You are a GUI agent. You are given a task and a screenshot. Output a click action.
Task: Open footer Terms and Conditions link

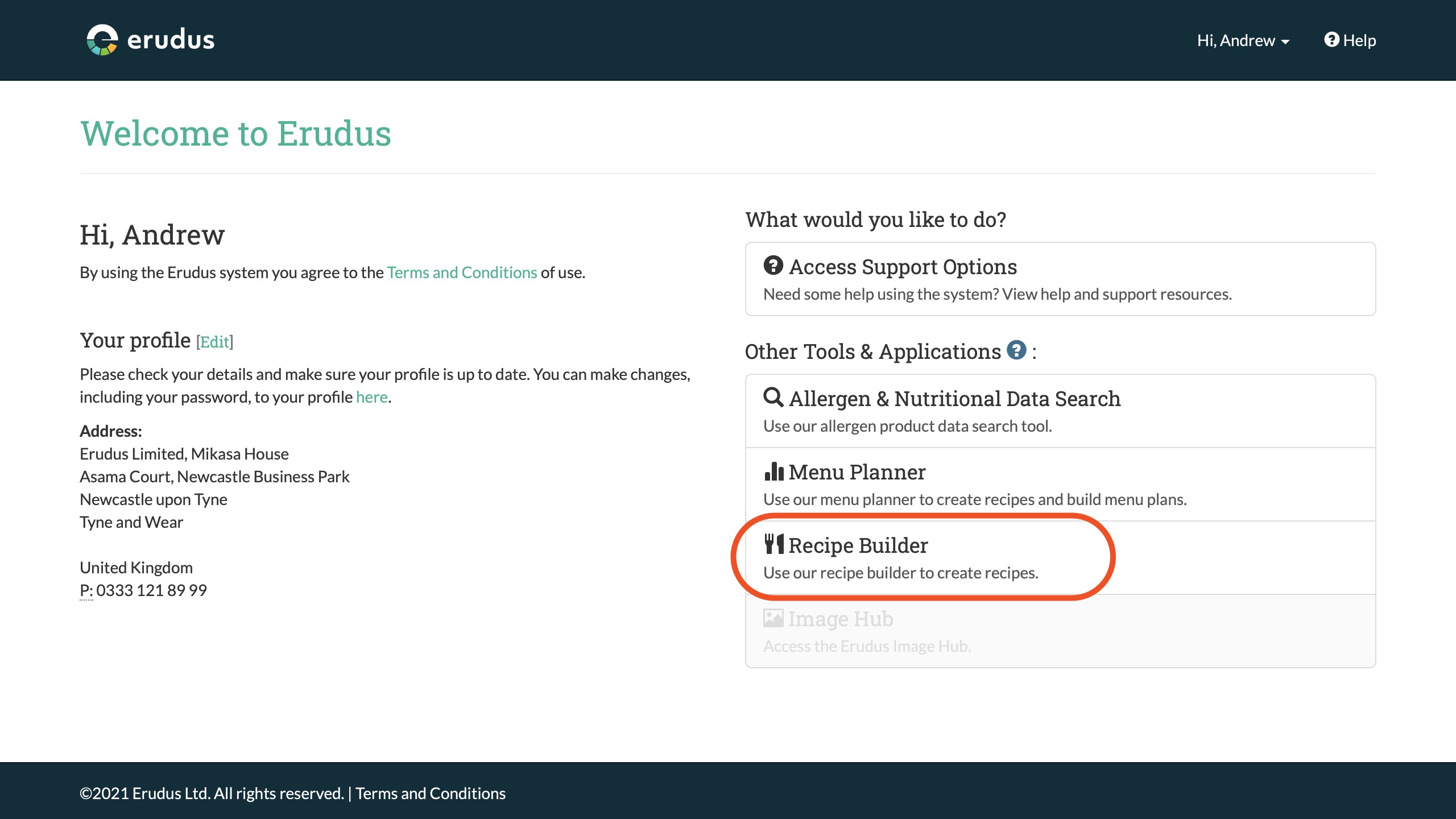pyautogui.click(x=430, y=793)
